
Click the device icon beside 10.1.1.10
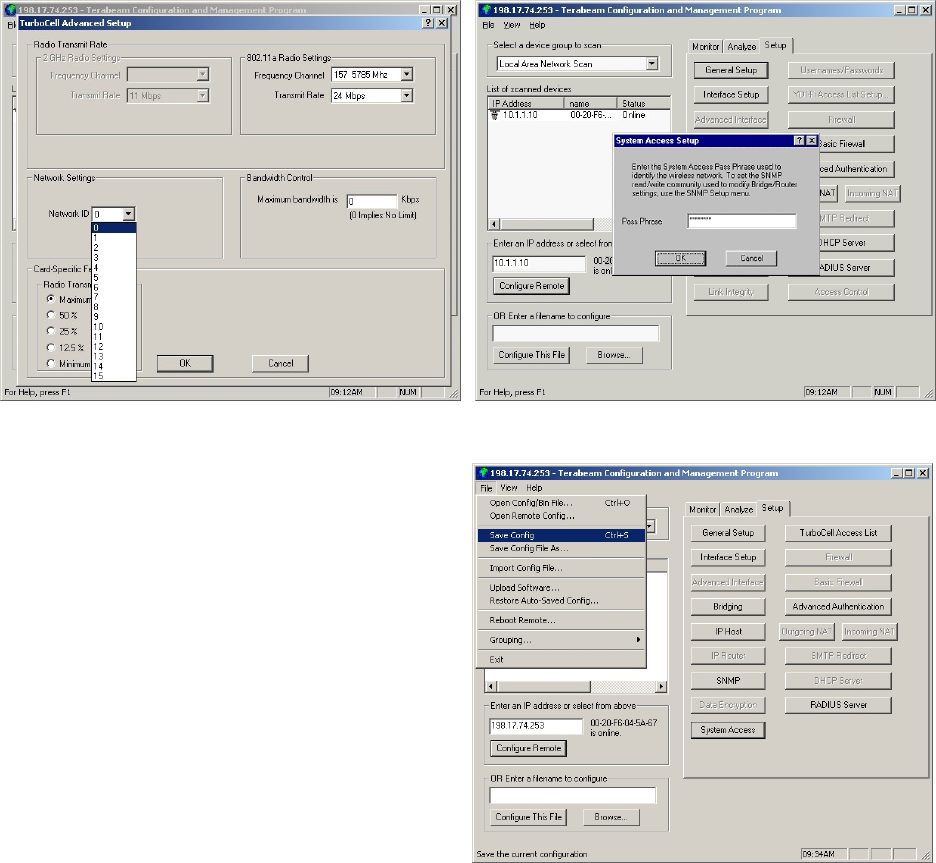coord(494,115)
